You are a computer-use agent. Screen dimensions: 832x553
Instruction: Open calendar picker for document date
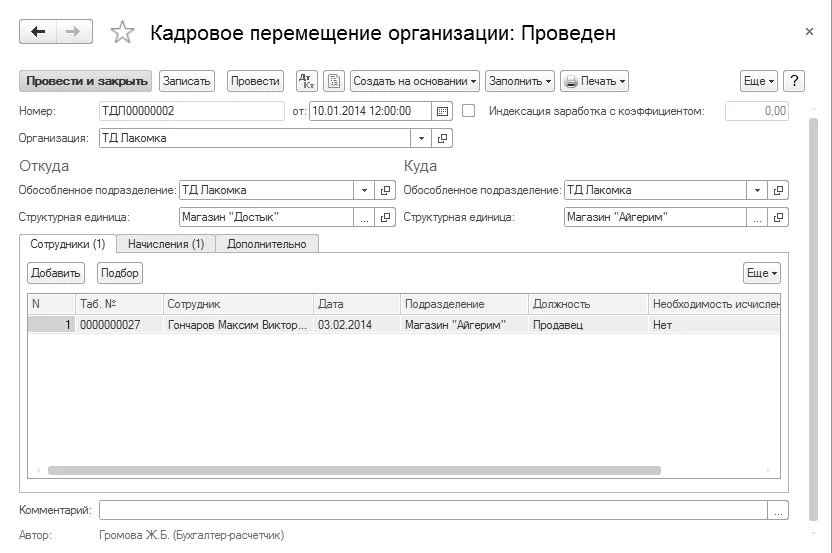(x=442, y=111)
